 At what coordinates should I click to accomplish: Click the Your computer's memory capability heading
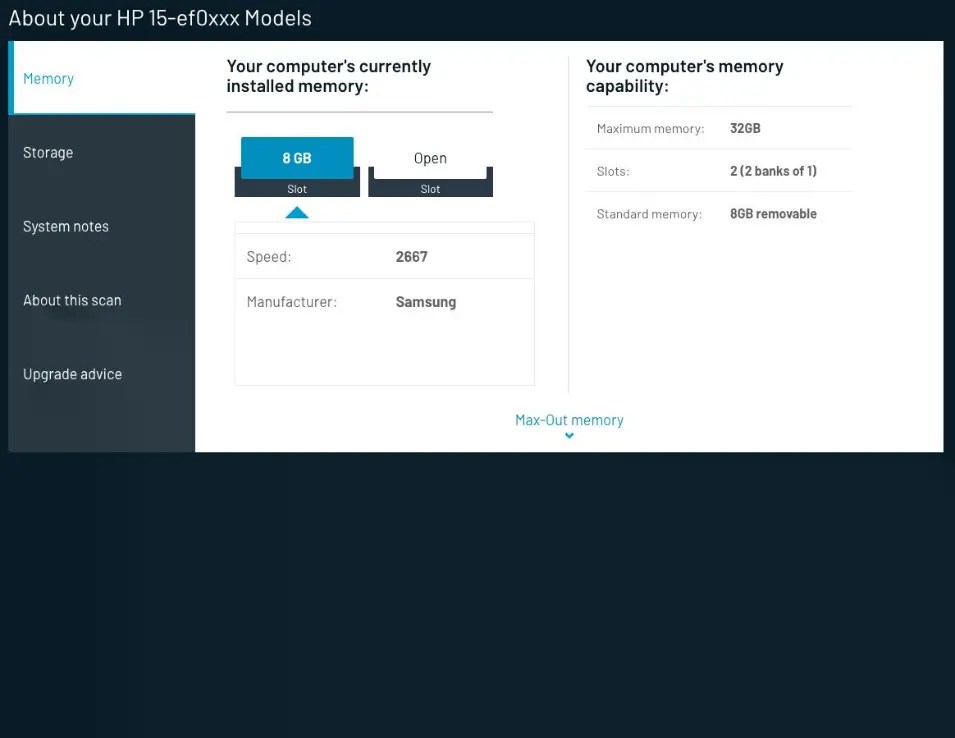[685, 76]
